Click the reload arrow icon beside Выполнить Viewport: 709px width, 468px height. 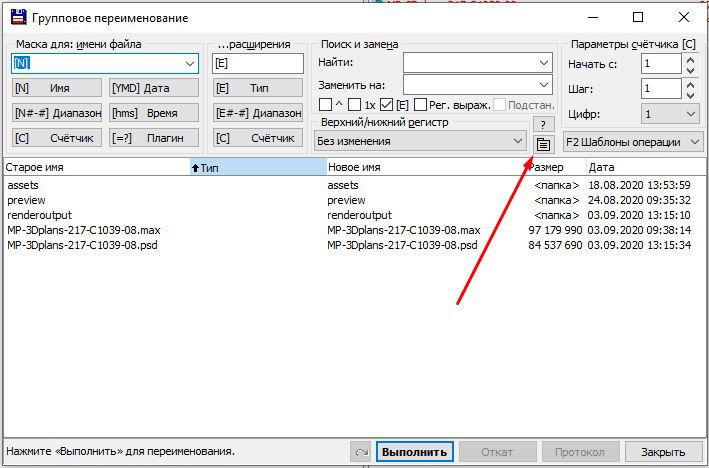361,452
